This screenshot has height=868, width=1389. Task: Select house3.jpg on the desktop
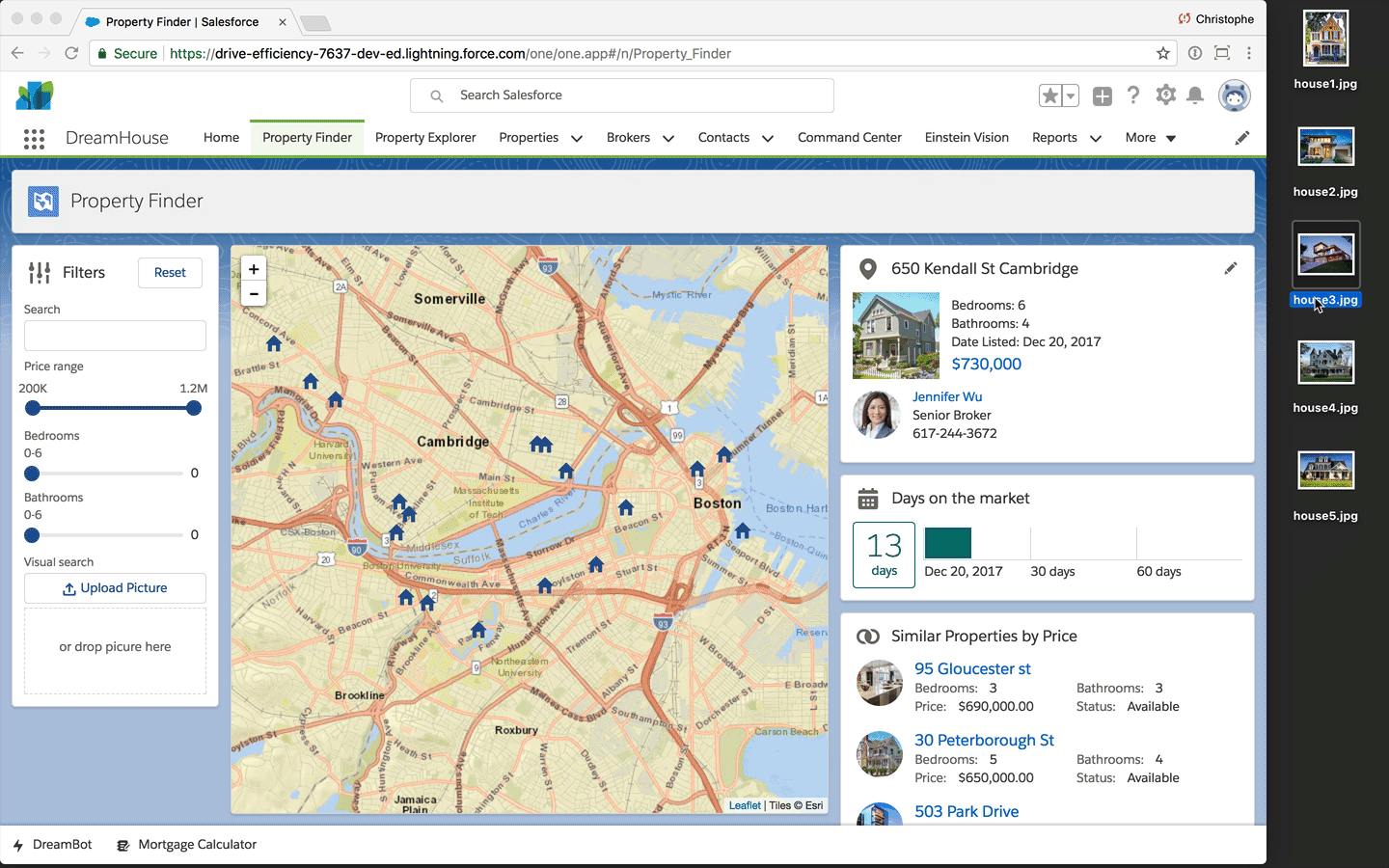(x=1325, y=265)
